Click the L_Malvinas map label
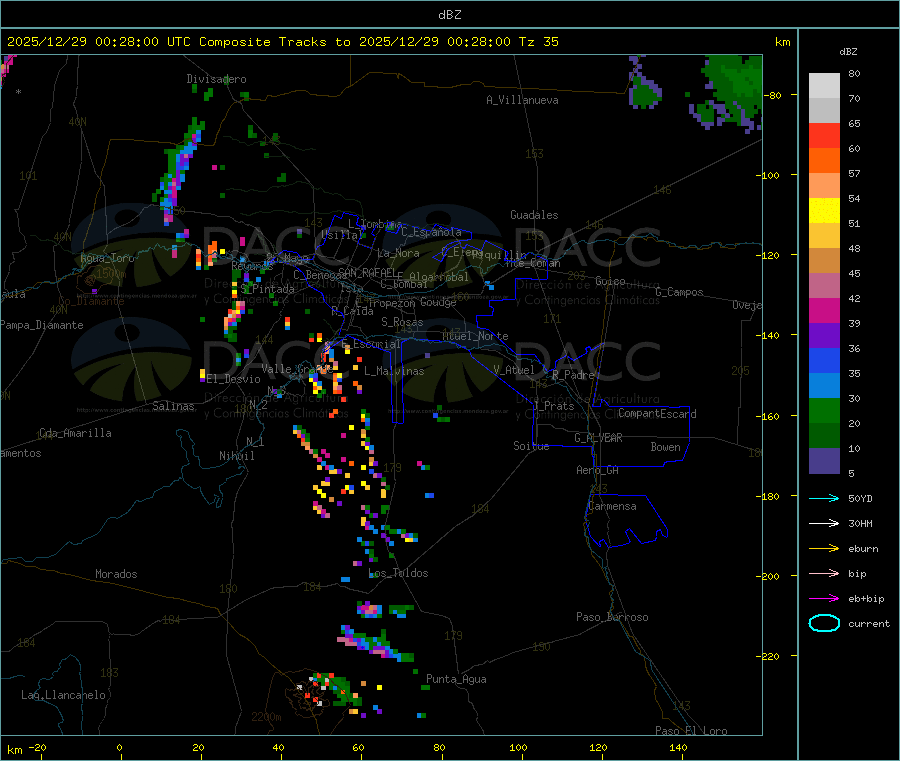This screenshot has width=900, height=761. [394, 371]
